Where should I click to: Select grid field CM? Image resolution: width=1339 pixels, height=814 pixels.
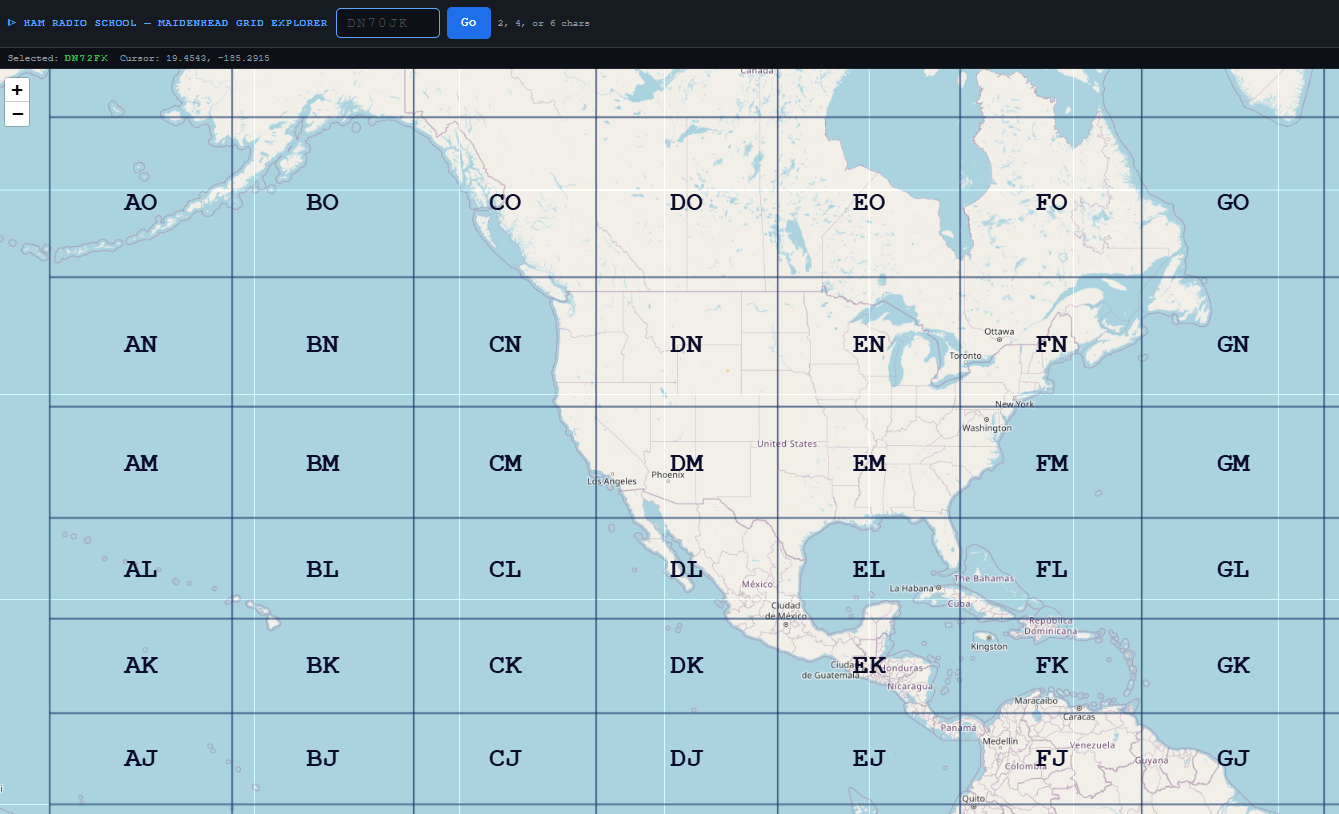click(505, 462)
